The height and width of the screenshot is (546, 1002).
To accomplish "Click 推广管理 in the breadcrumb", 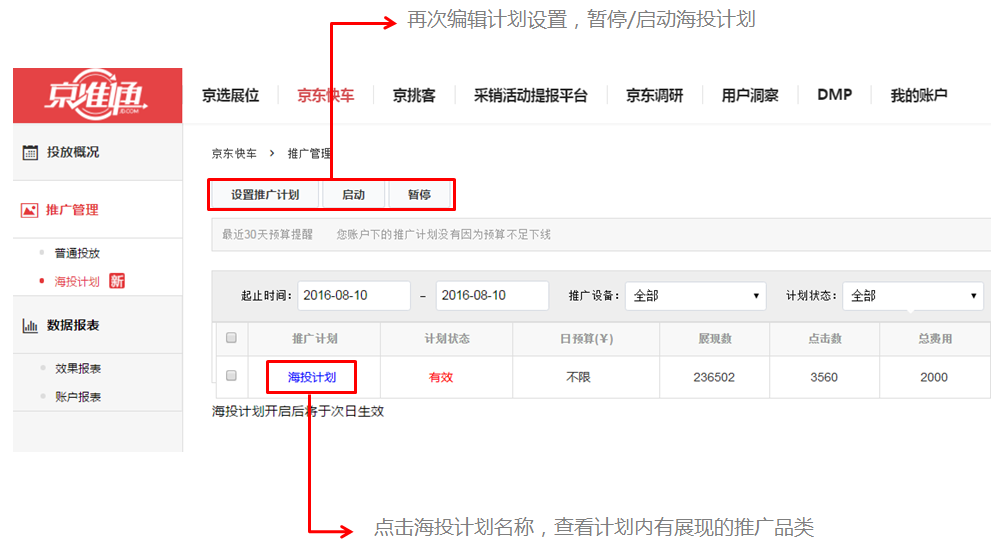I will (x=309, y=153).
